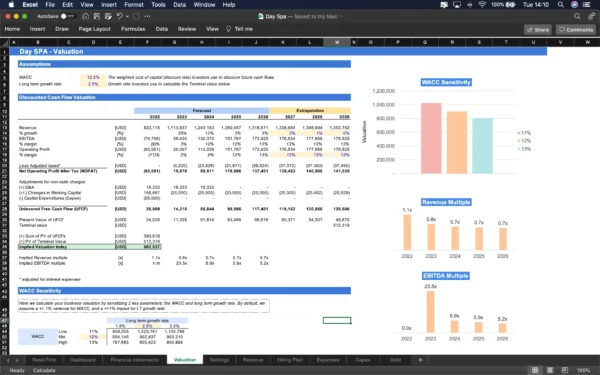Open the Data ribbon tab
The height and width of the screenshot is (375, 600).
[161, 29]
